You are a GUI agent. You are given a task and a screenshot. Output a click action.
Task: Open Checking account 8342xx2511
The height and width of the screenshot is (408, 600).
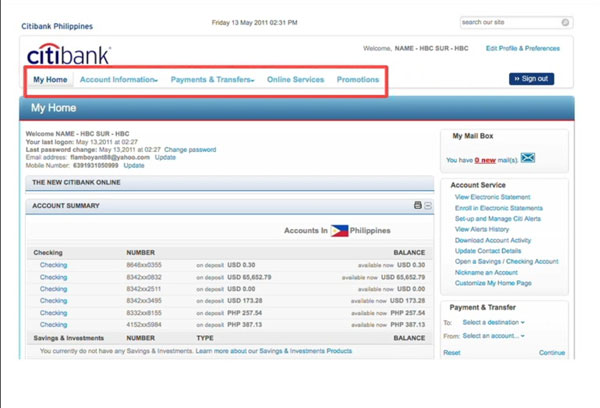[x=53, y=289]
